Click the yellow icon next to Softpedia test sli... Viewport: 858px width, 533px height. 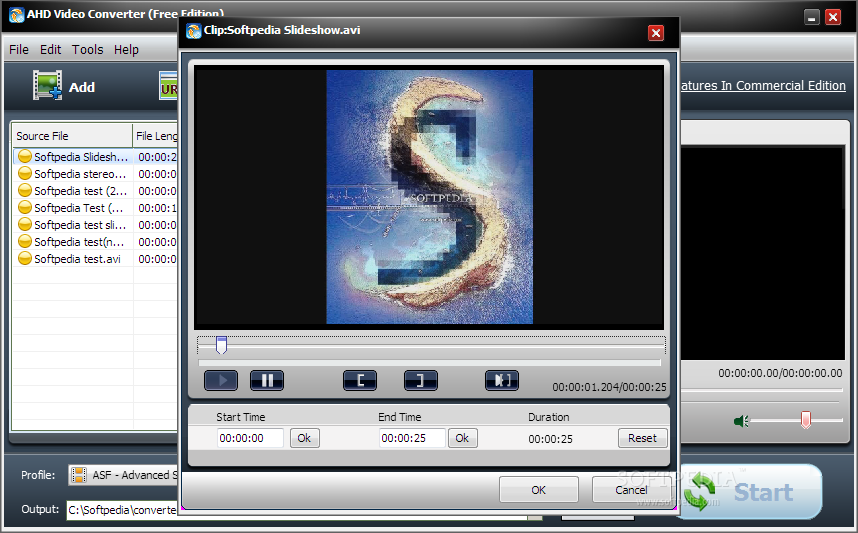25,224
